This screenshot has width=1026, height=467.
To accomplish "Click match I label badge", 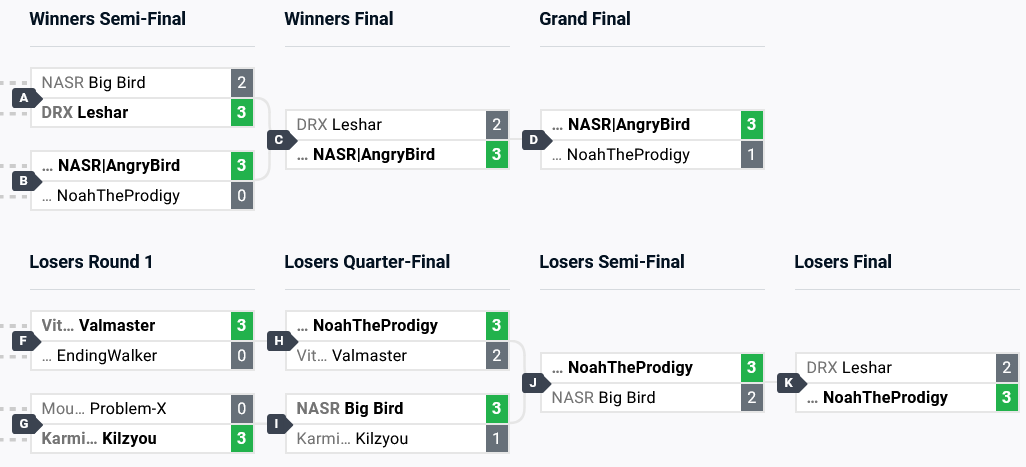I will 277,424.
